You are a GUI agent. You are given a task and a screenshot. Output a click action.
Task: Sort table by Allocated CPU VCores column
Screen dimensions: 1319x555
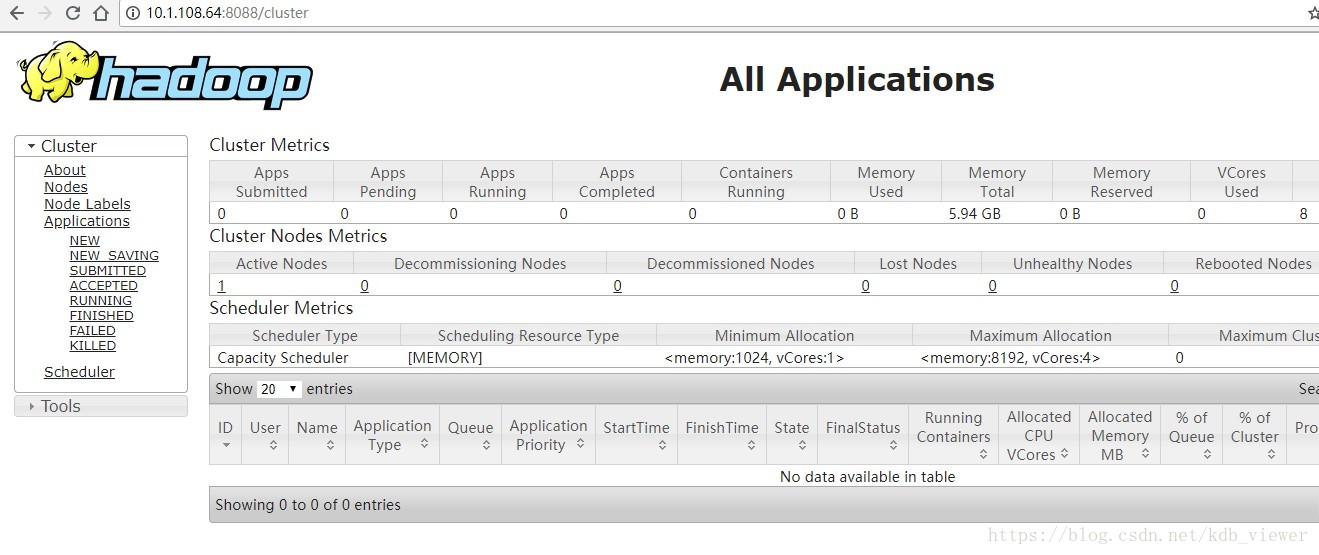tap(1039, 435)
